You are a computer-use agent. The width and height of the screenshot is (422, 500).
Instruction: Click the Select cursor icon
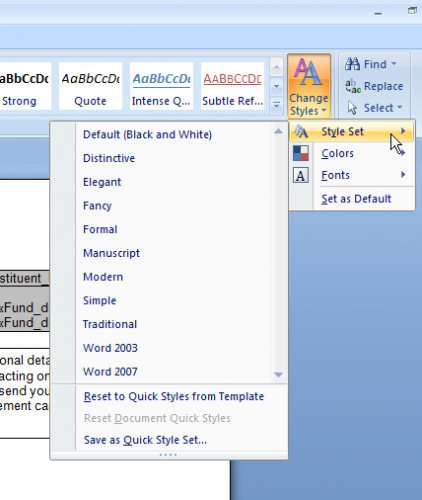352,108
